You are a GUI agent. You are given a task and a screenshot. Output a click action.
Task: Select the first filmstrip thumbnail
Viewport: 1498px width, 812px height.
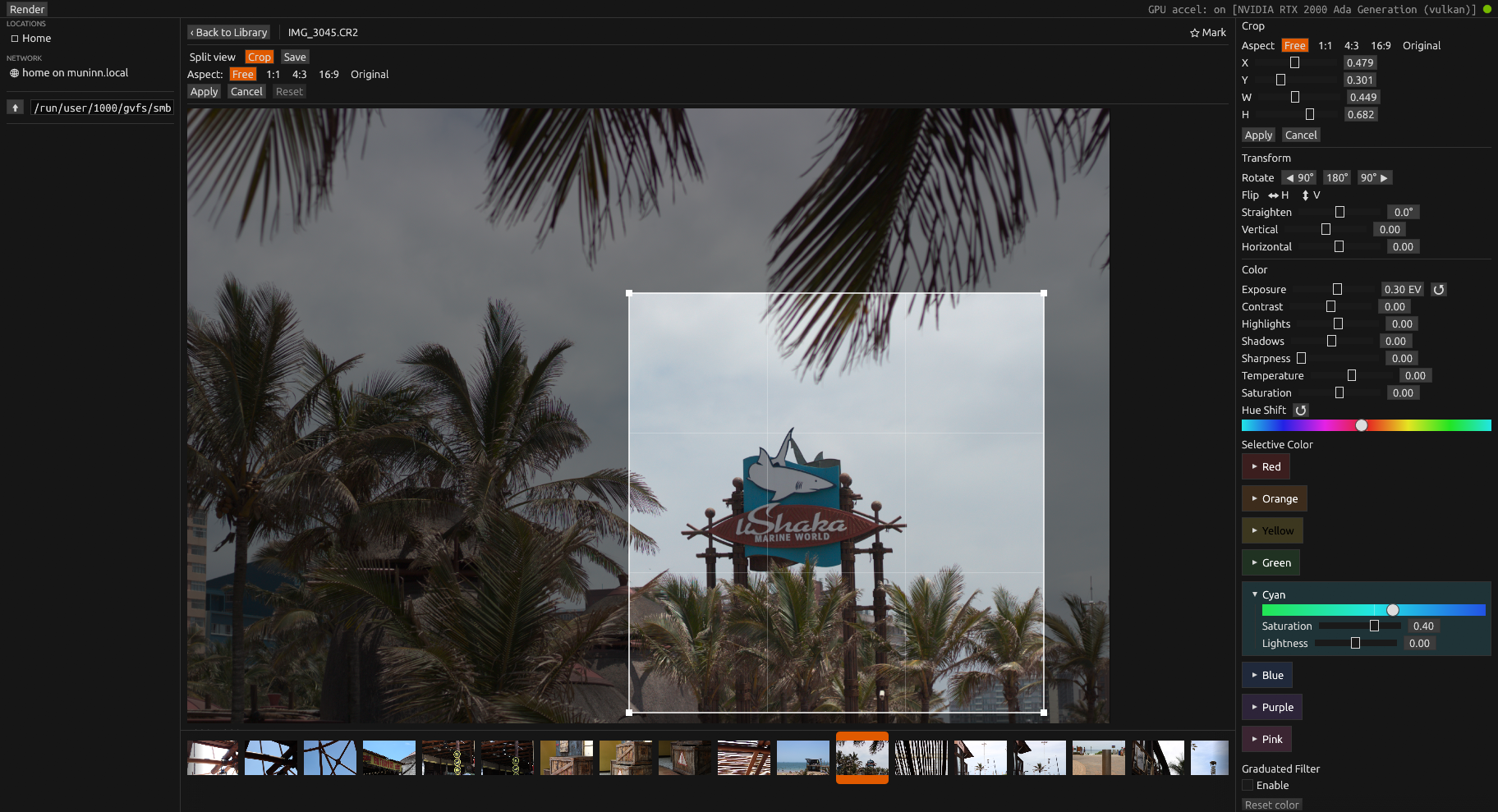pos(213,758)
